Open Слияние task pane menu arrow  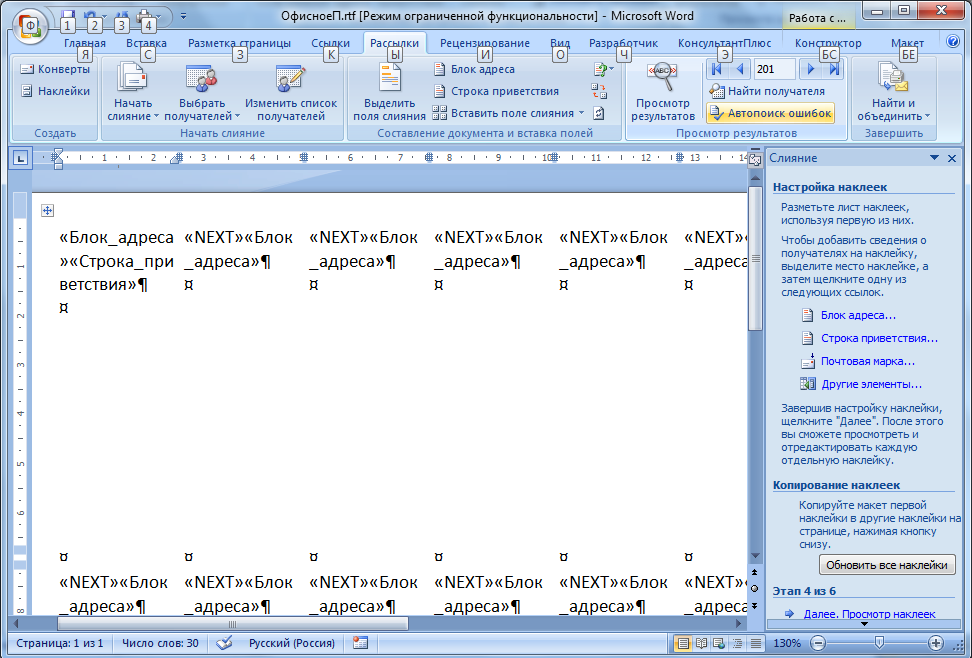click(x=934, y=158)
